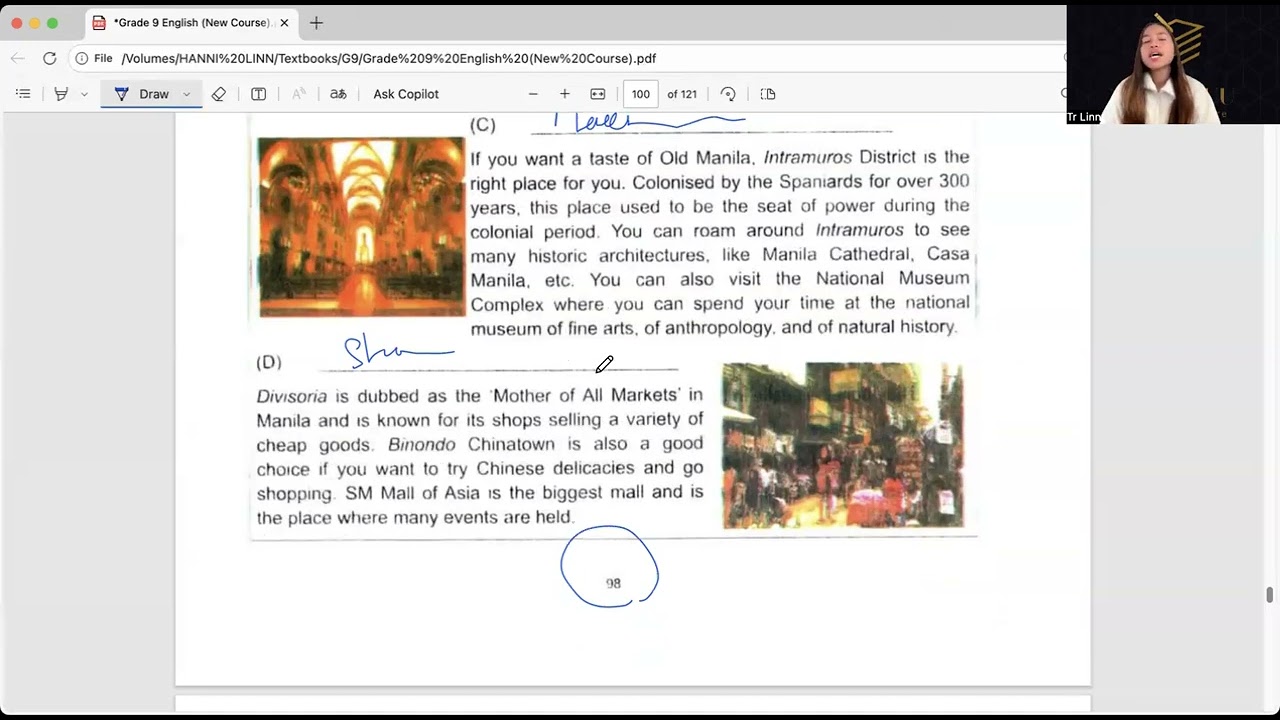Viewport: 1280px width, 720px height.
Task: Select the Erase tool
Action: click(x=218, y=94)
